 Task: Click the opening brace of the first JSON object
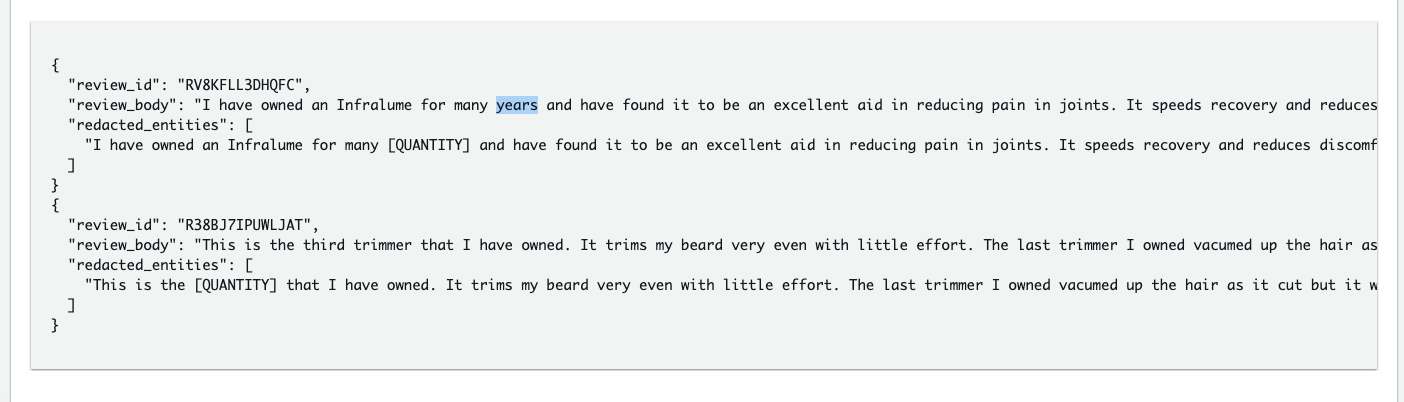point(55,65)
